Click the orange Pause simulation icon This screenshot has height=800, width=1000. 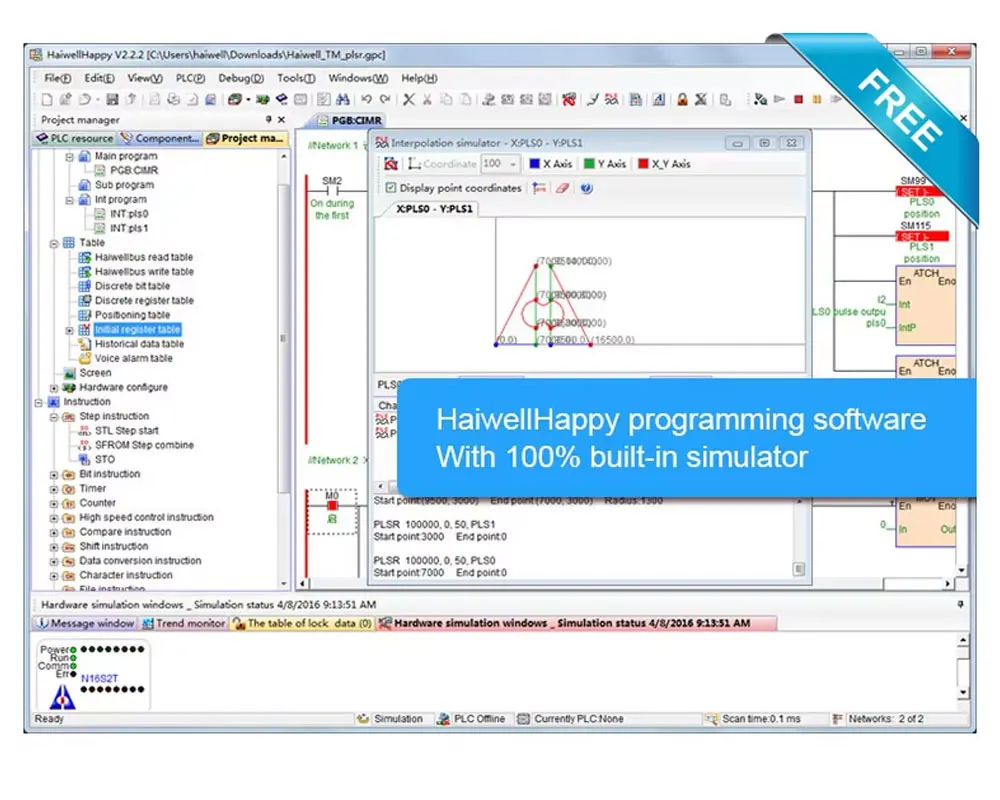[x=817, y=100]
